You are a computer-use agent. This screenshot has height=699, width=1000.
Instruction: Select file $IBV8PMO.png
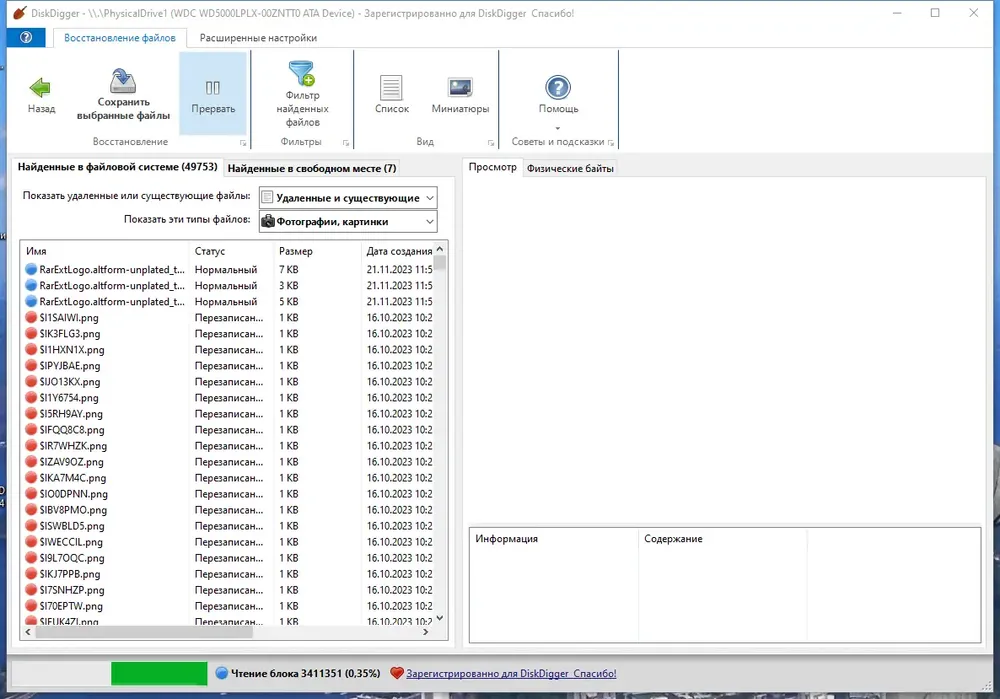pos(73,510)
